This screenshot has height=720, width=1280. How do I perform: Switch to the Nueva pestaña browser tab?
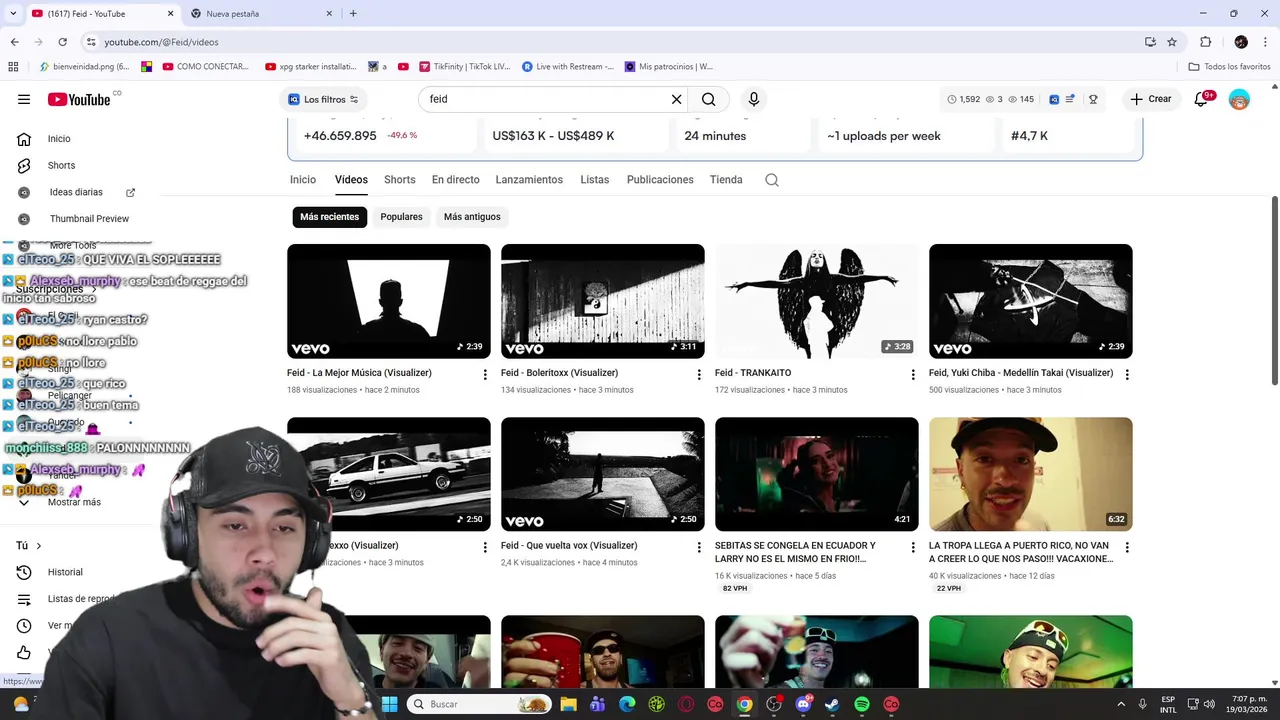coord(260,14)
